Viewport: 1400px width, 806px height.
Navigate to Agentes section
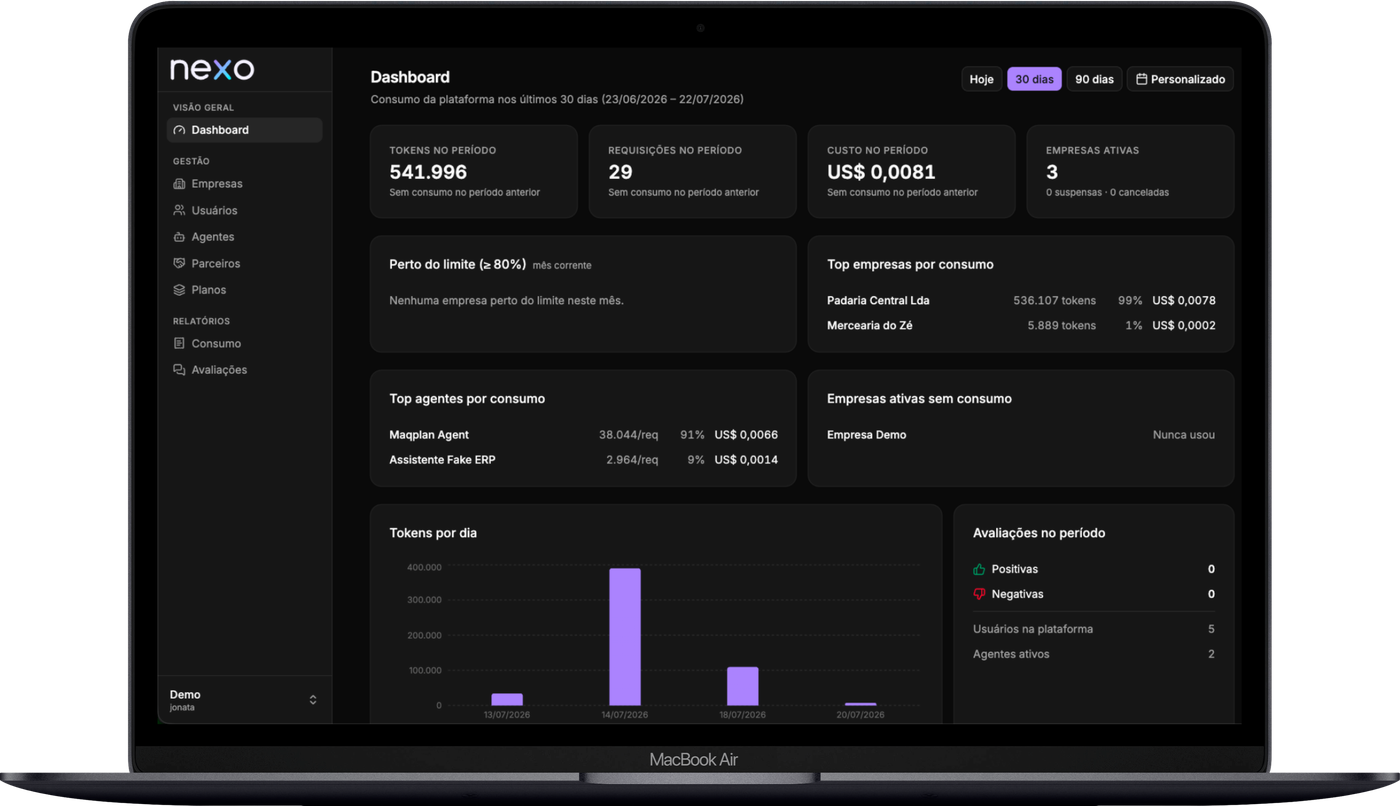coord(244,237)
